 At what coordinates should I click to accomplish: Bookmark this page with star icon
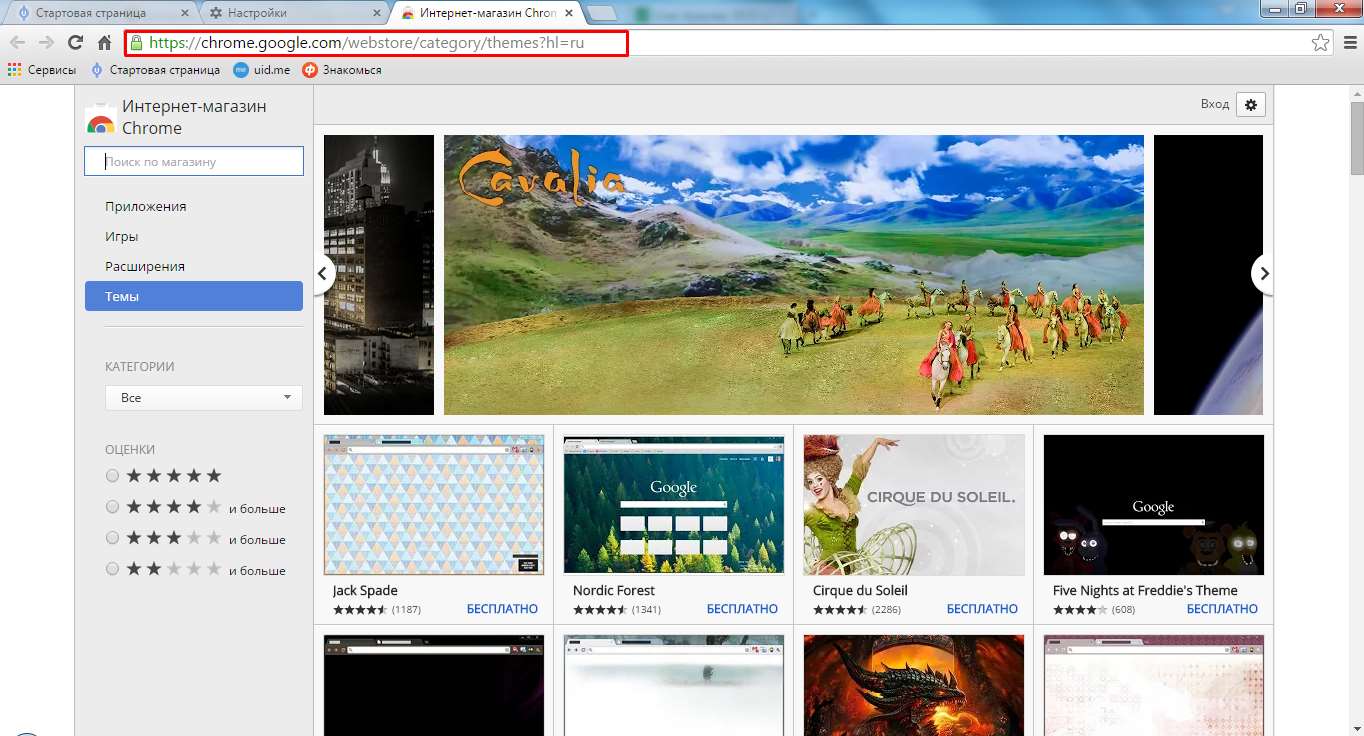point(1320,42)
